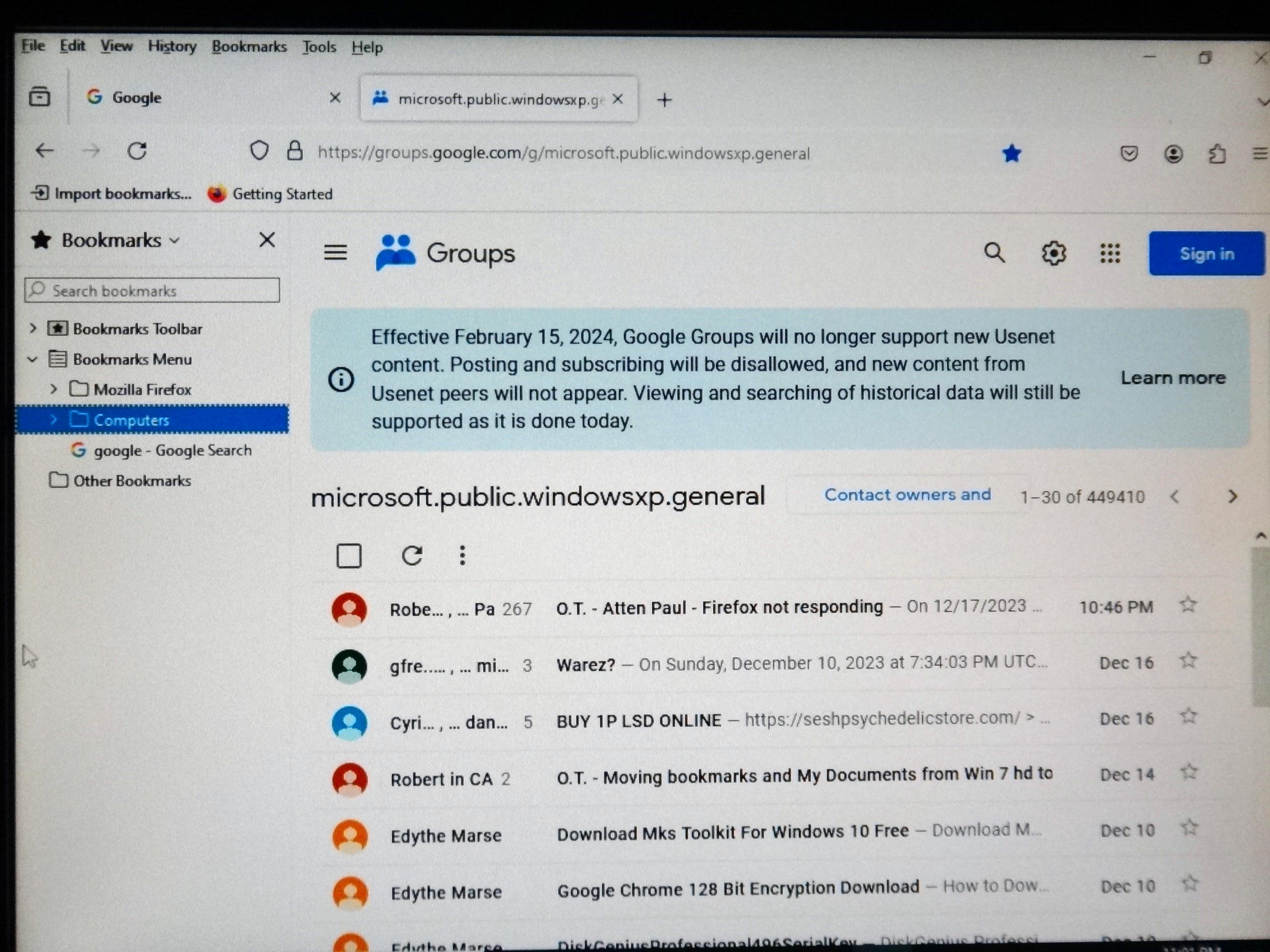This screenshot has height=952, width=1270.
Task: Click Import bookmarks toolbar item
Action: (x=111, y=193)
